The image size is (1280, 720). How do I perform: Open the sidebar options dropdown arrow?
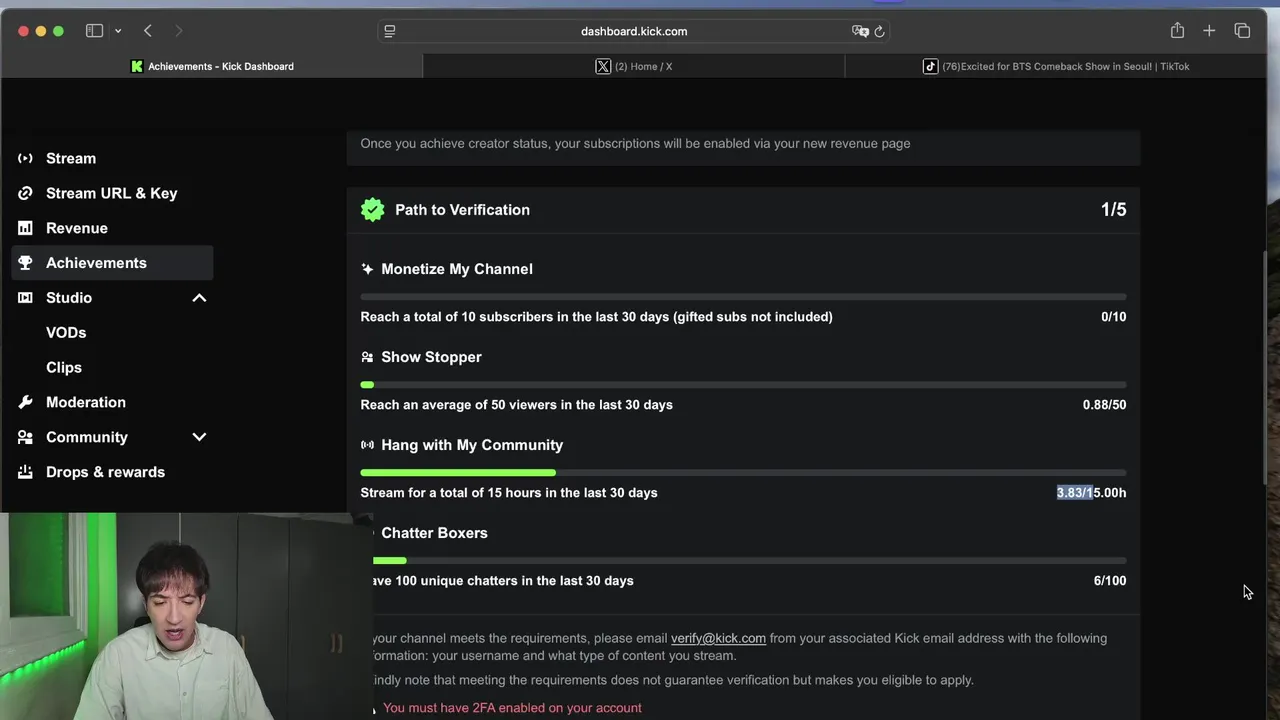118,31
